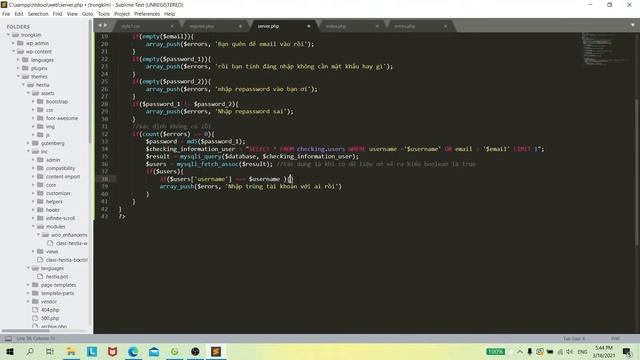Expand the plugins folder

click(x=18, y=68)
